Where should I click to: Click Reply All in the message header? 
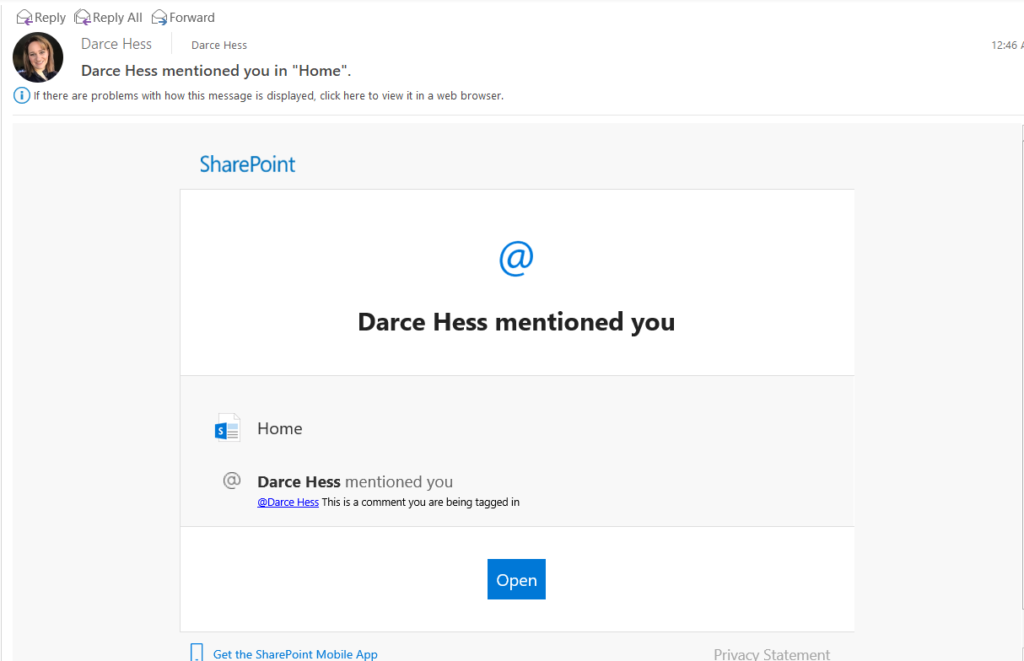[108, 18]
